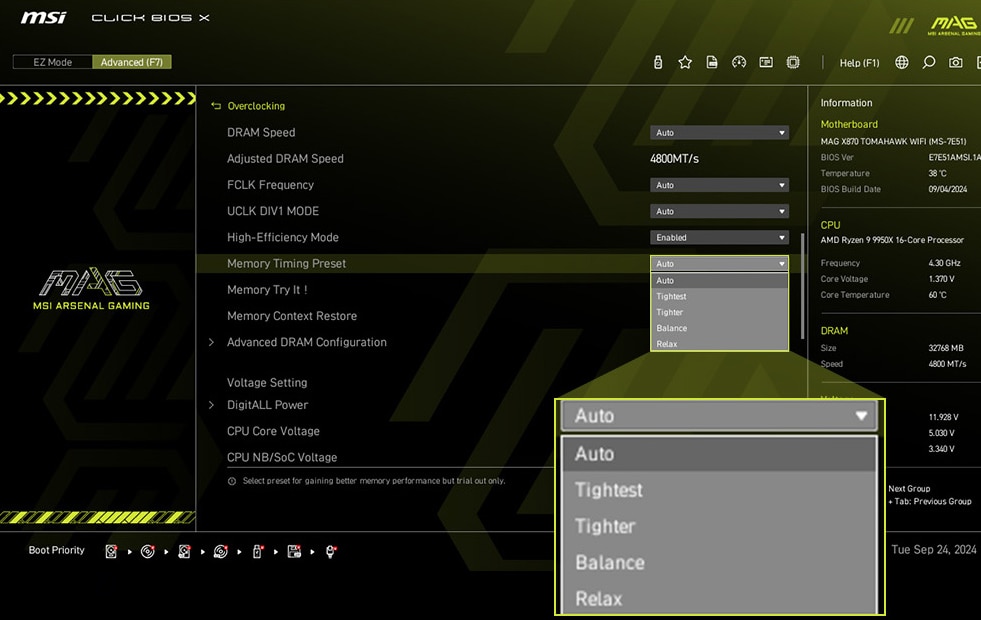
Task: Expand the DigitALL Power submenu
Action: click(x=267, y=405)
